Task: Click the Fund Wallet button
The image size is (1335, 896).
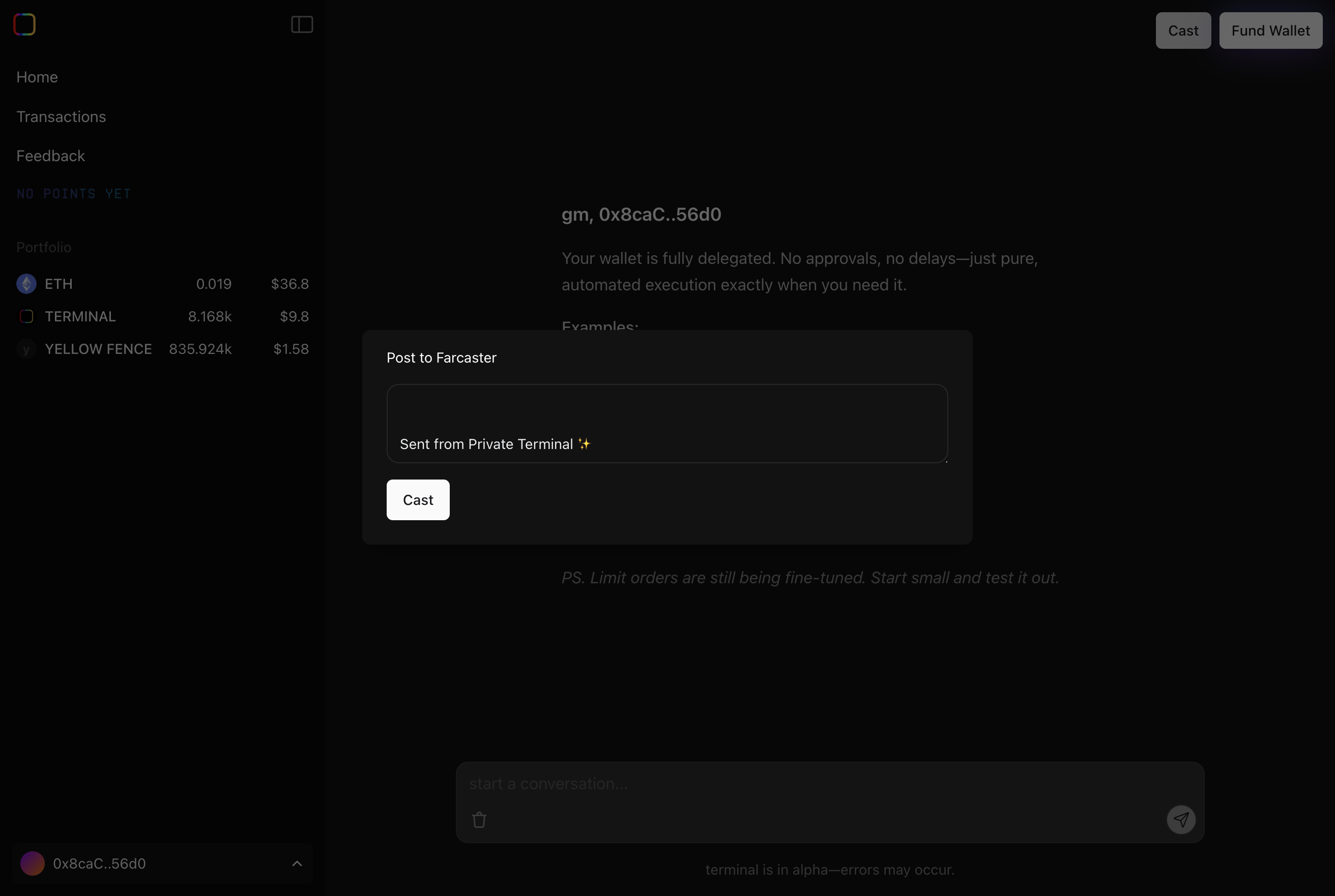Action: 1270,31
